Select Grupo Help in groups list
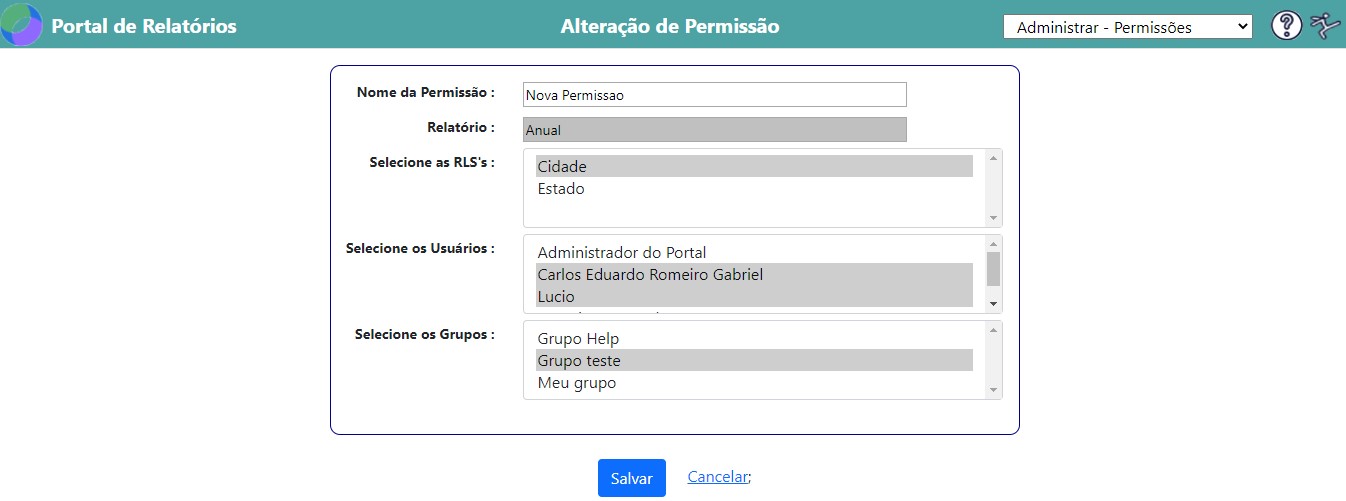Screen dimensions: 1346x501 tap(754, 339)
